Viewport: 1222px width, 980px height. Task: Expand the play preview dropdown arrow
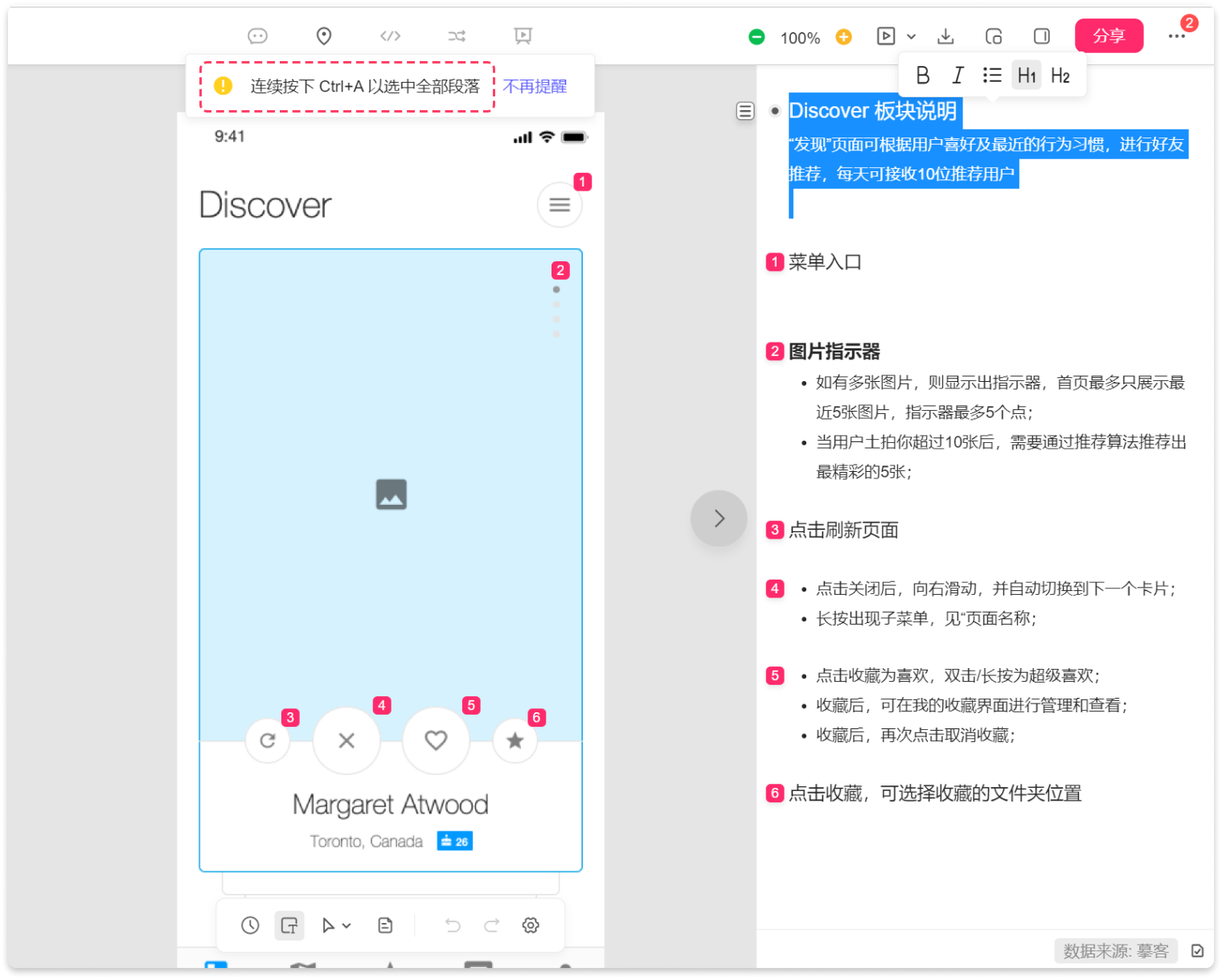pyautogui.click(x=912, y=37)
